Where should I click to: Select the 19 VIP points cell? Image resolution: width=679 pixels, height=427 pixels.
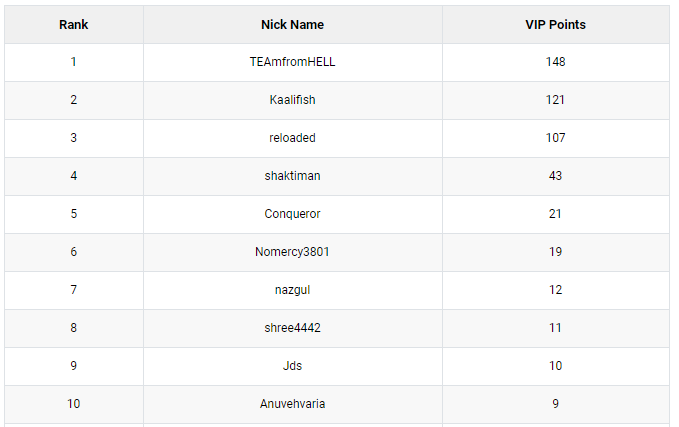[x=556, y=252]
